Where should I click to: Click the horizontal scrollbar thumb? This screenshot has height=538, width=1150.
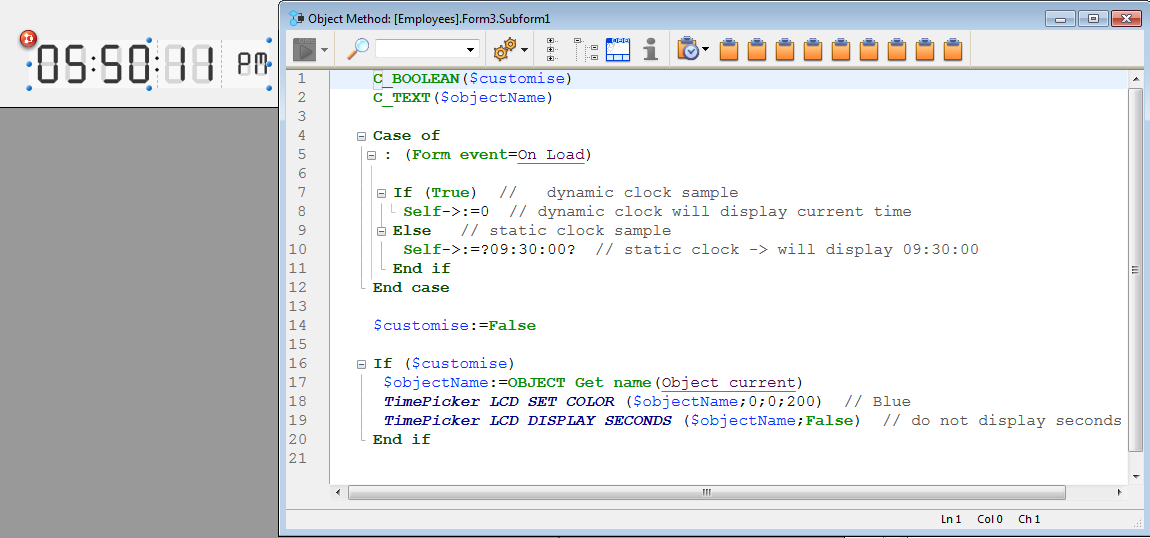click(706, 492)
